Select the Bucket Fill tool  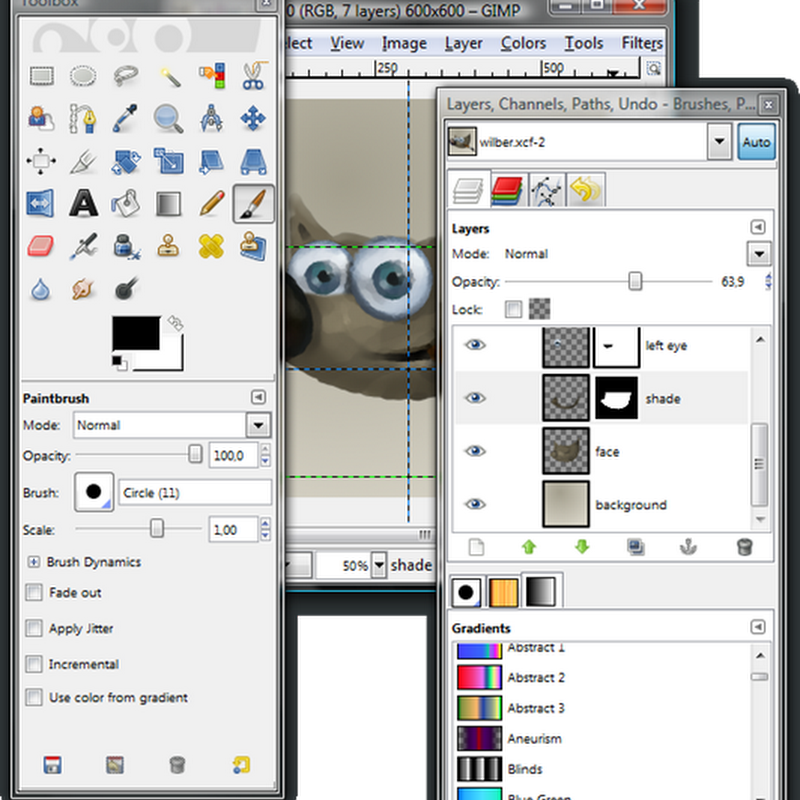tap(126, 204)
